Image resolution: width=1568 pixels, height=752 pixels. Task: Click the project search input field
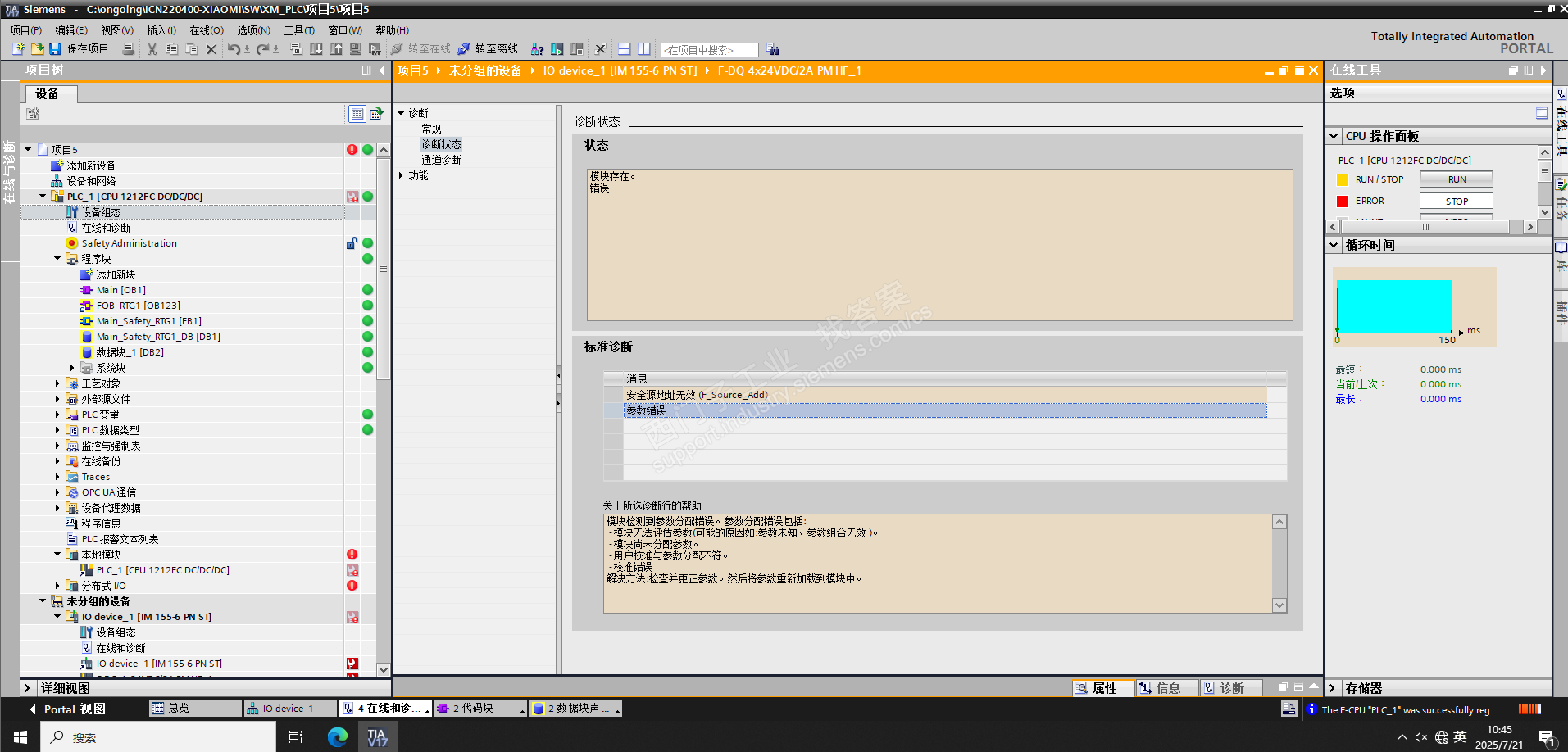709,50
